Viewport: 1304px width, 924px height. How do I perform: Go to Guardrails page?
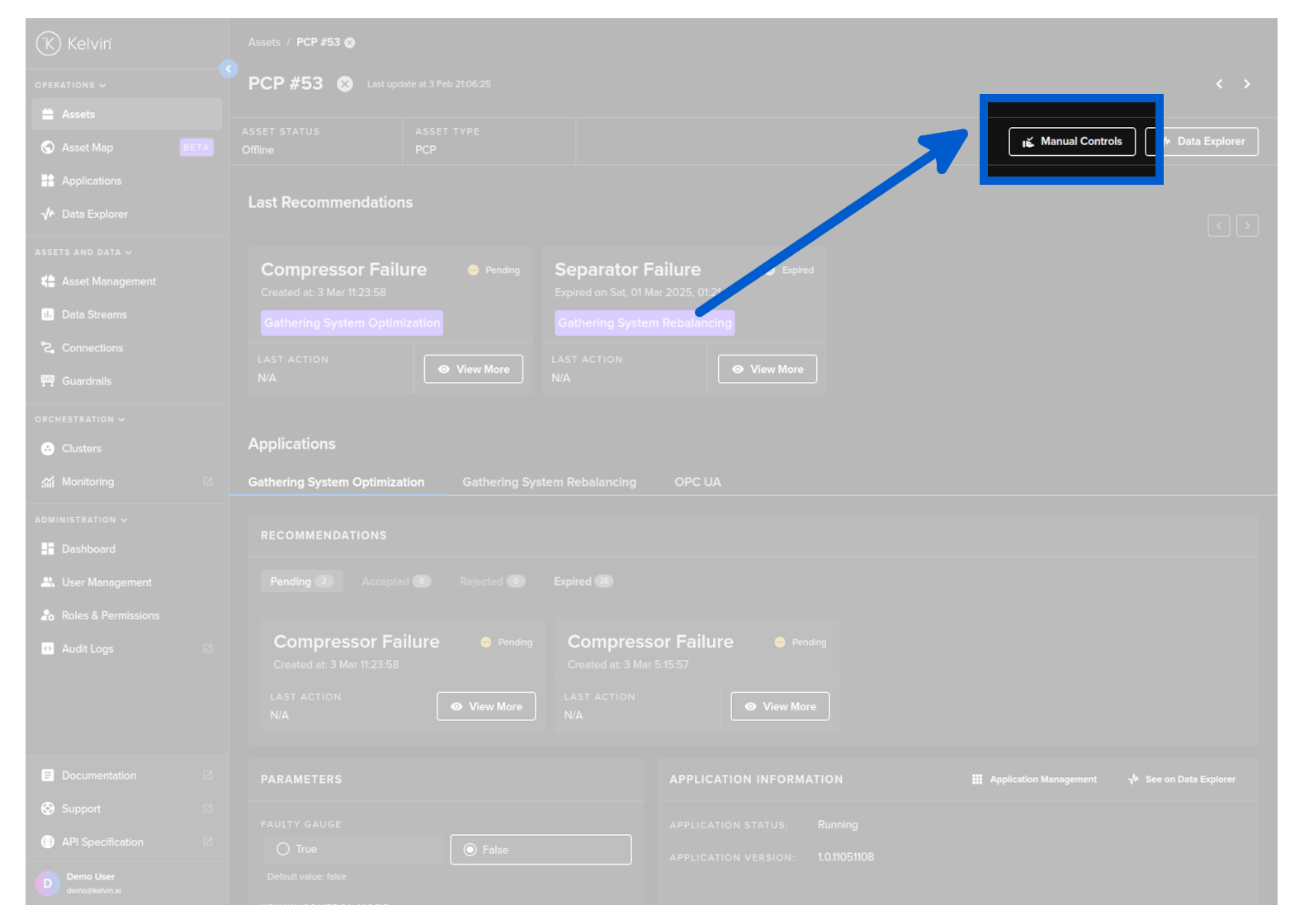(x=86, y=381)
